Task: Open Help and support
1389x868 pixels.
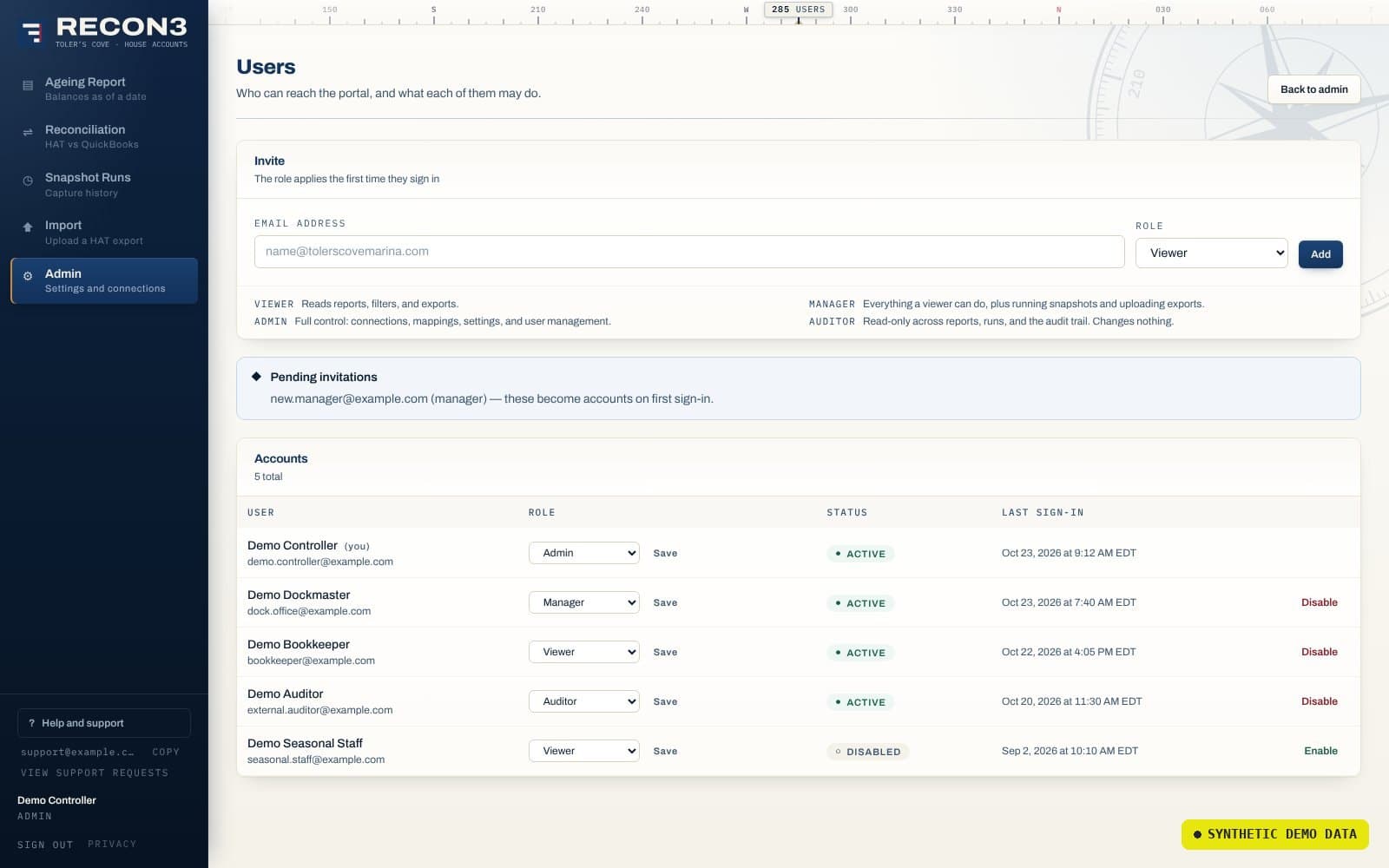Action: click(104, 723)
